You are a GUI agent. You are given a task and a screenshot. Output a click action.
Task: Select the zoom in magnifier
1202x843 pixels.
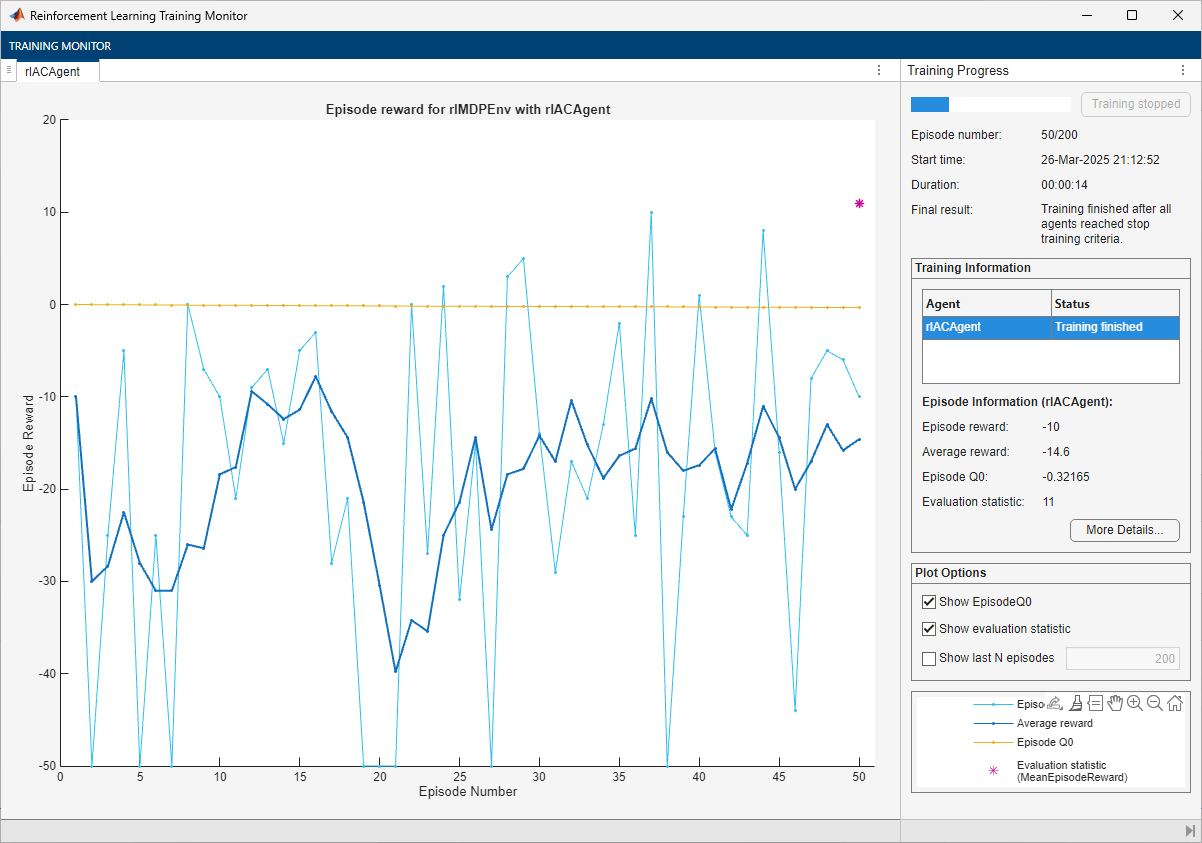tap(1135, 703)
